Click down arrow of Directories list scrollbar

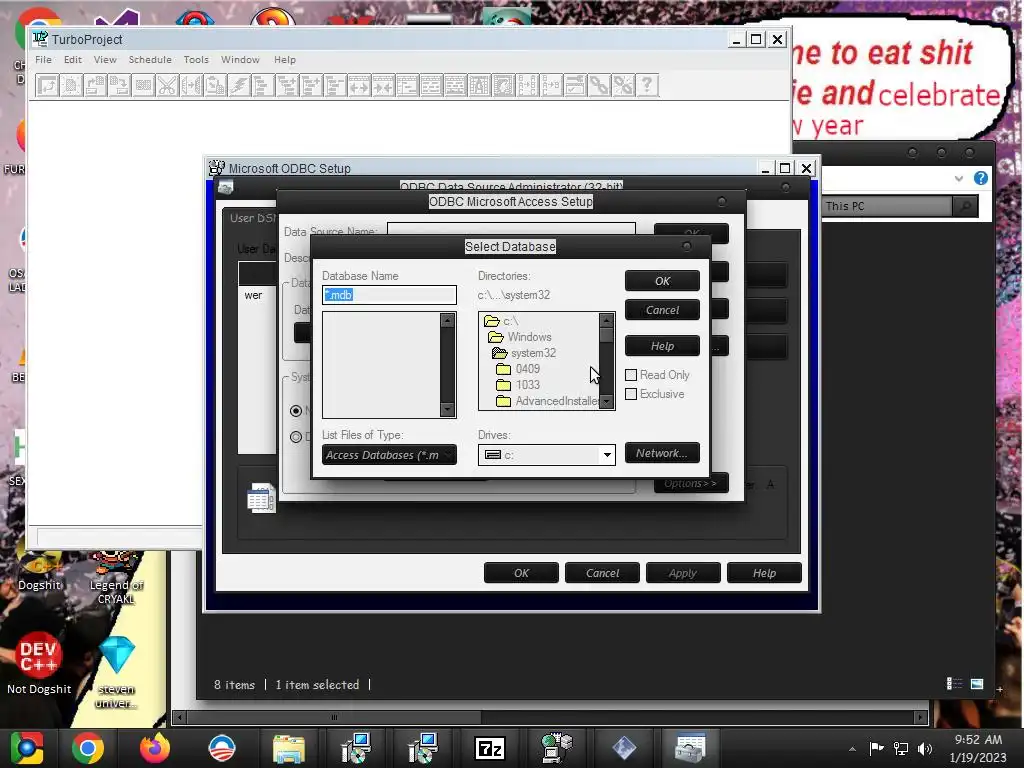pyautogui.click(x=607, y=402)
